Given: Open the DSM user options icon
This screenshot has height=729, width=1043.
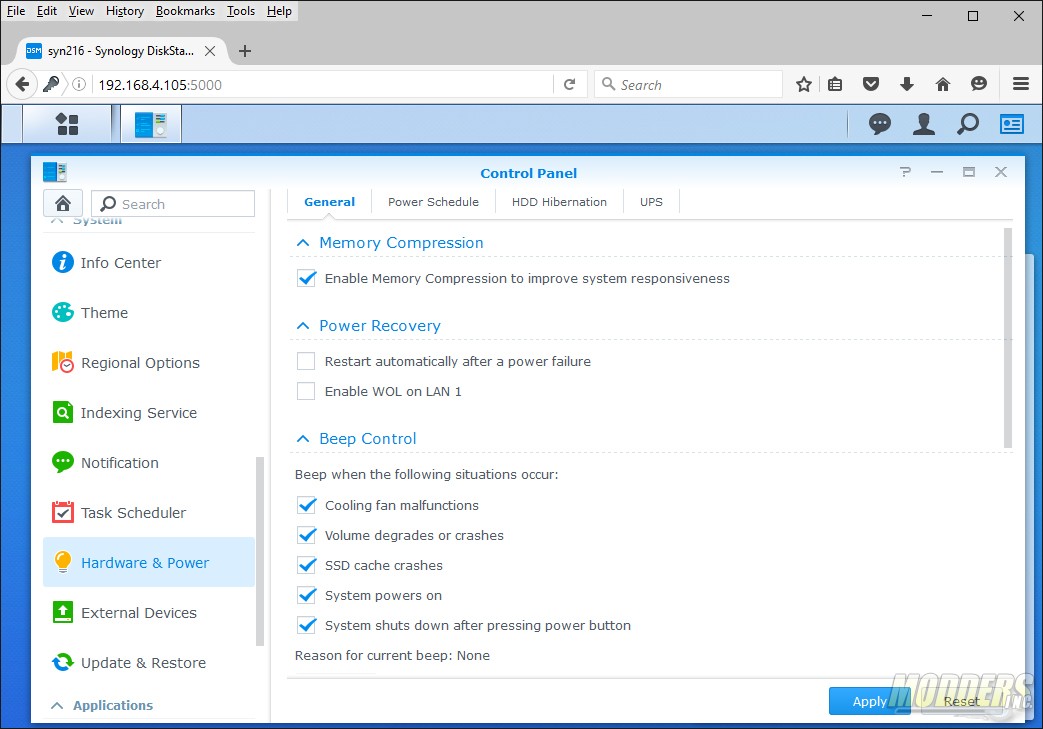Looking at the screenshot, I should (x=923, y=124).
